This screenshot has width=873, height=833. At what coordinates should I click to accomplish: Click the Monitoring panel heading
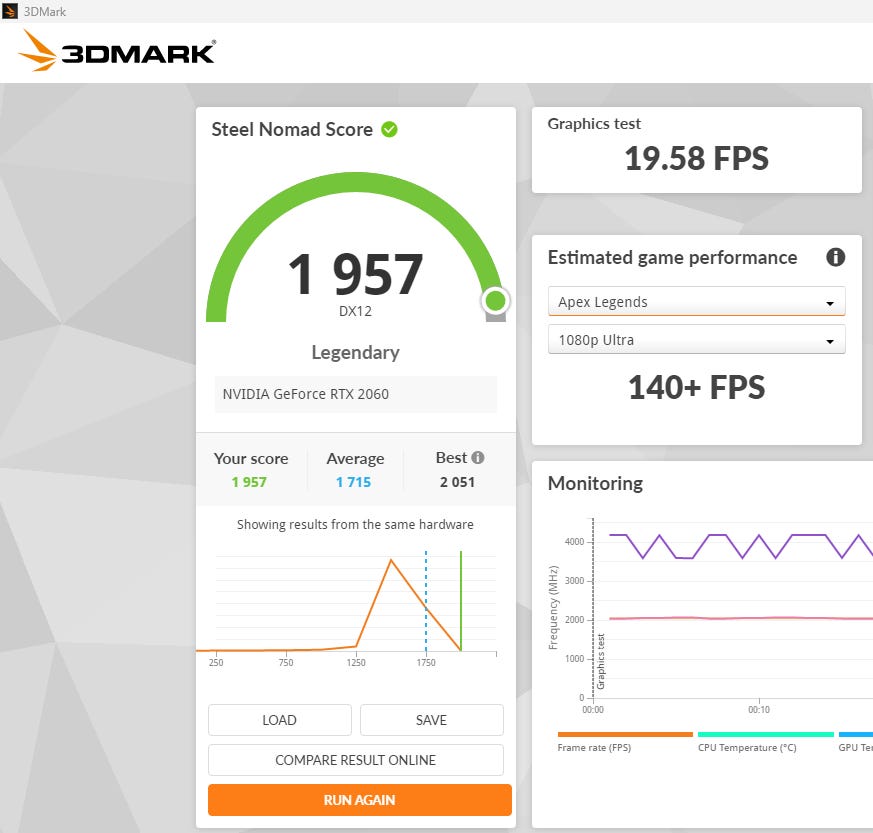595,483
